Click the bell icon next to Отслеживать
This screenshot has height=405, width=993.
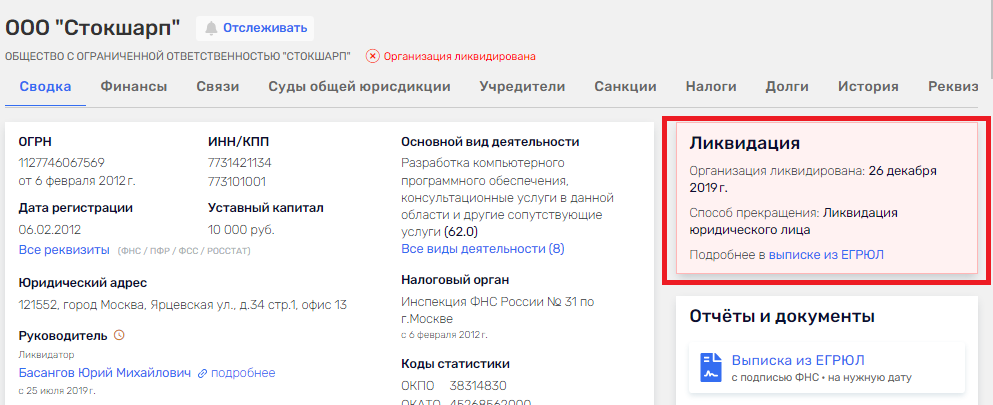click(211, 28)
